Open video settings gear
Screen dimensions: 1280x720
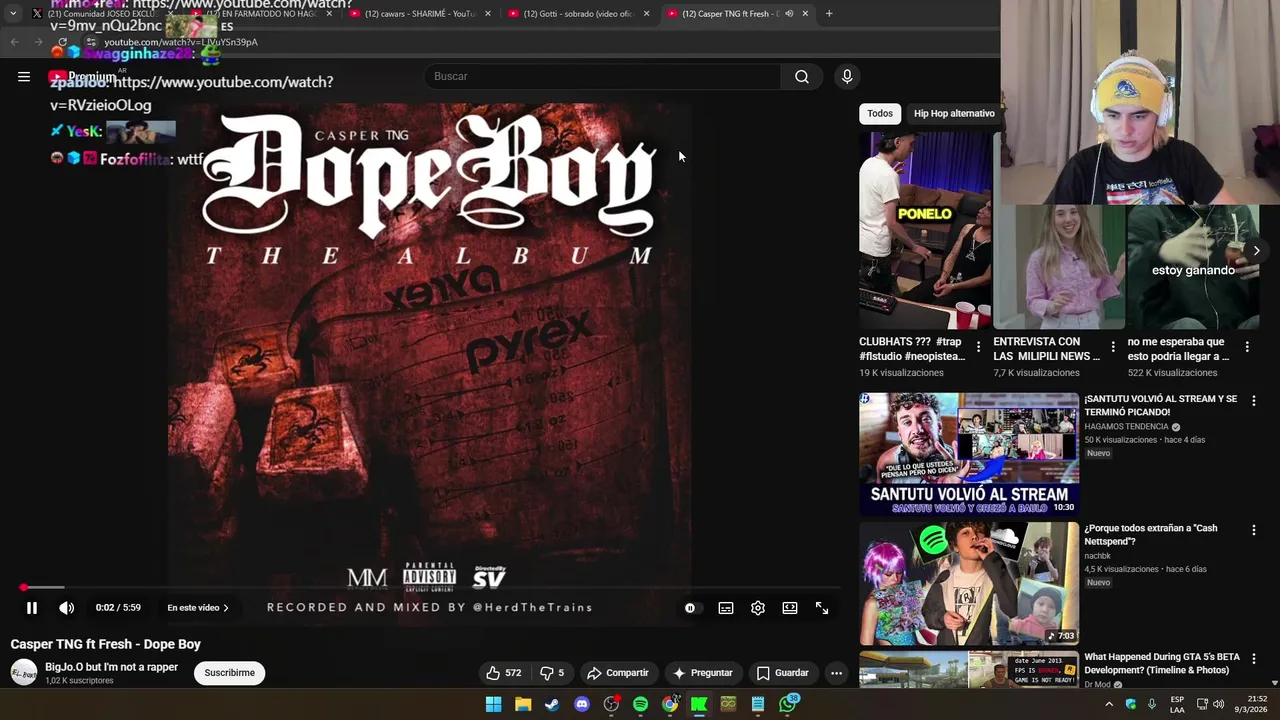coord(758,608)
